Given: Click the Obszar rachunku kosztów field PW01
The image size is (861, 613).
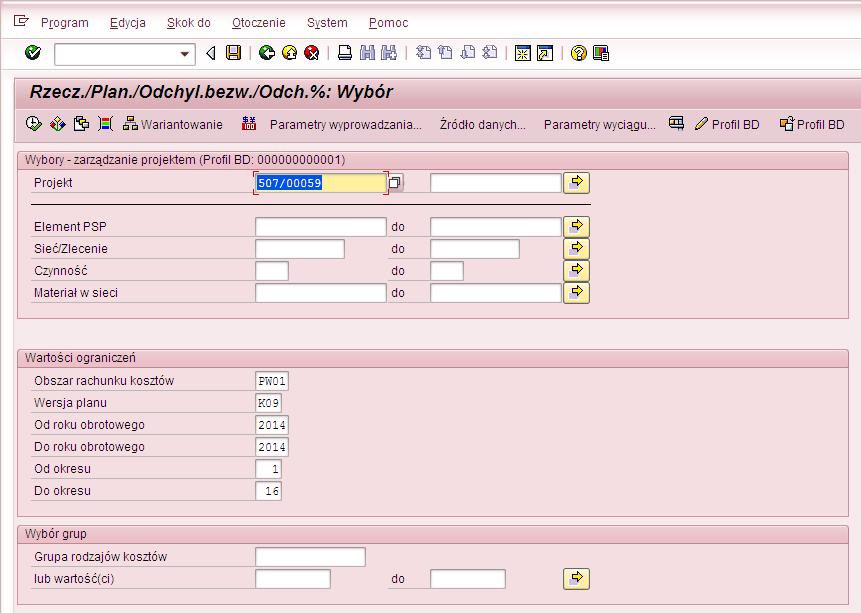Looking at the screenshot, I should pyautogui.click(x=272, y=381).
